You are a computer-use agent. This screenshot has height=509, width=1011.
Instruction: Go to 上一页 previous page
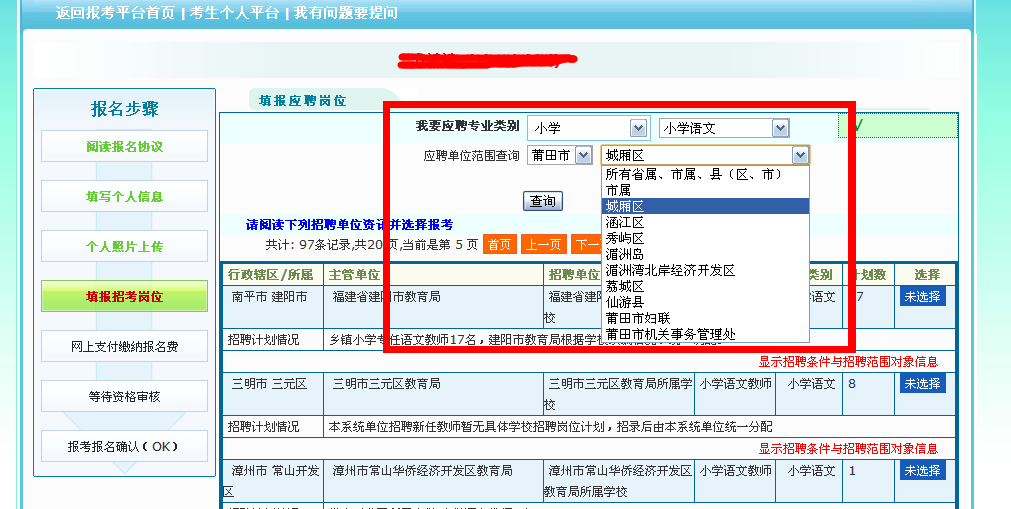point(543,244)
